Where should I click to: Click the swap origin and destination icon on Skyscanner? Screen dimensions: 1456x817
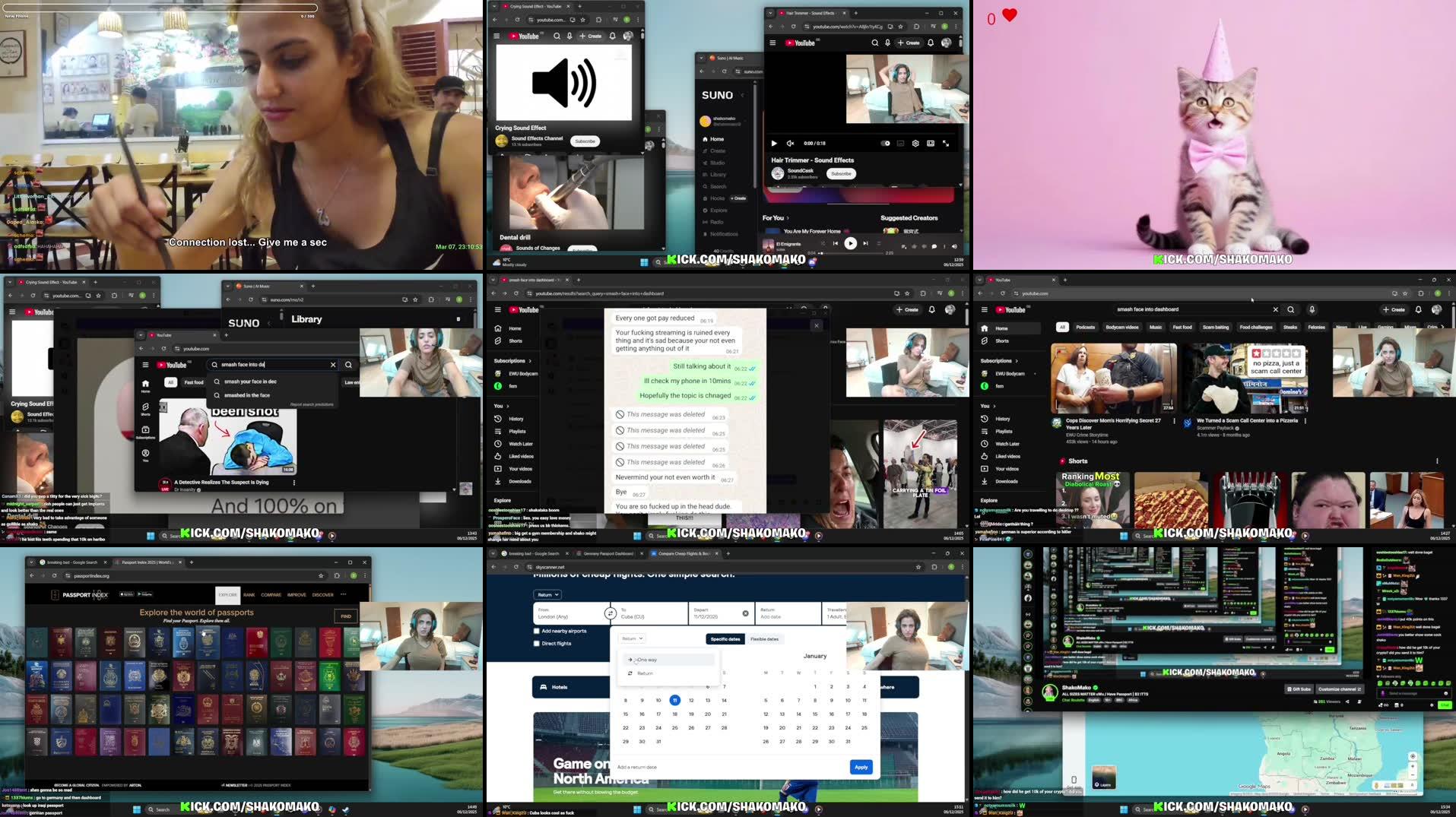(x=611, y=613)
